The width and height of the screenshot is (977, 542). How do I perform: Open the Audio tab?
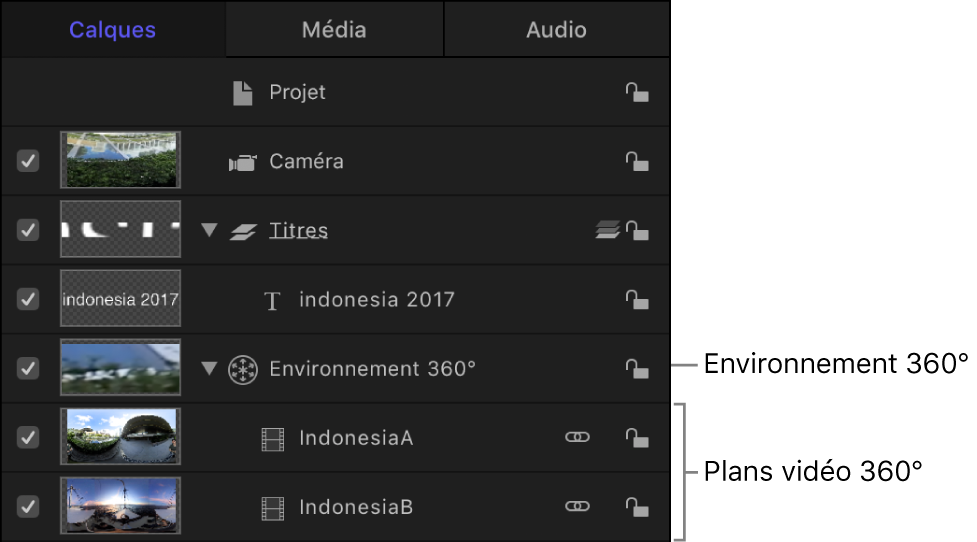click(556, 30)
